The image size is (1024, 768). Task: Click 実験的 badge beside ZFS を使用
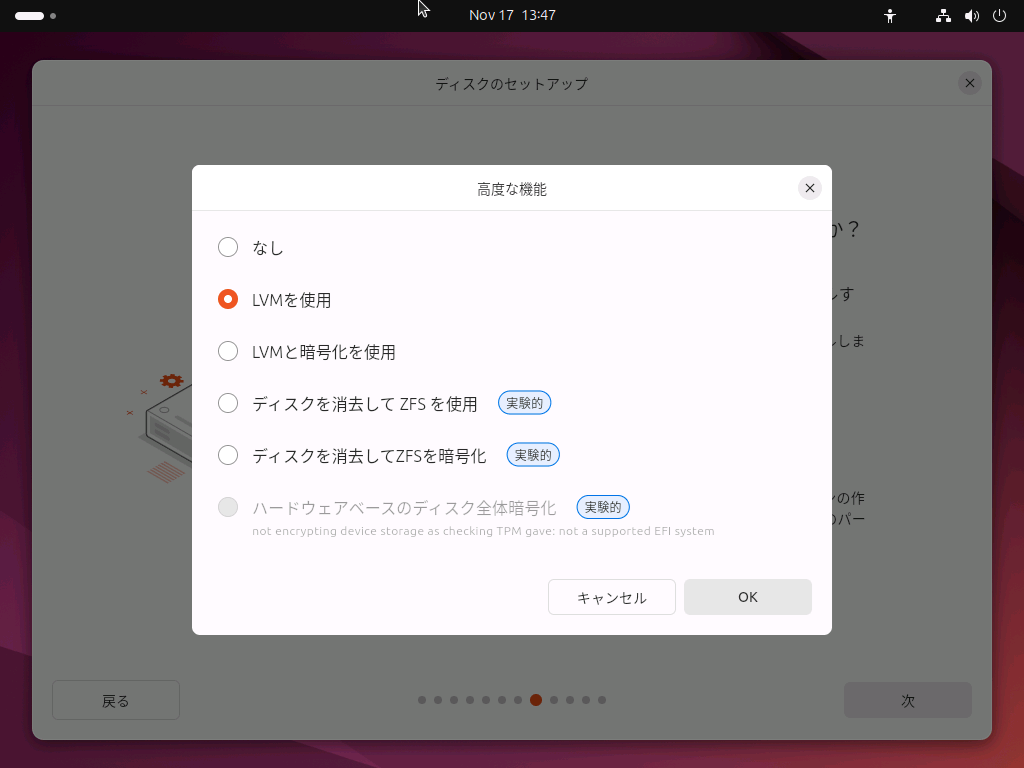click(x=524, y=403)
